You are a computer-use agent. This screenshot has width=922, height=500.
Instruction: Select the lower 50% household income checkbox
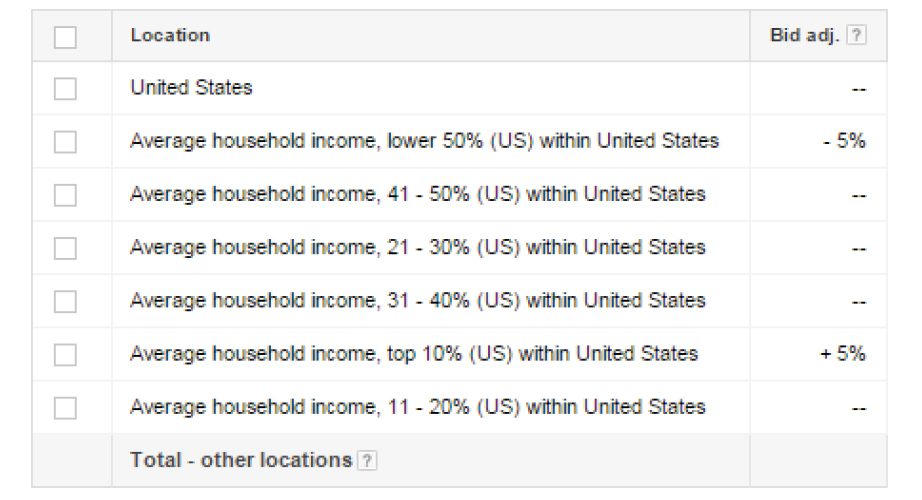point(65,142)
